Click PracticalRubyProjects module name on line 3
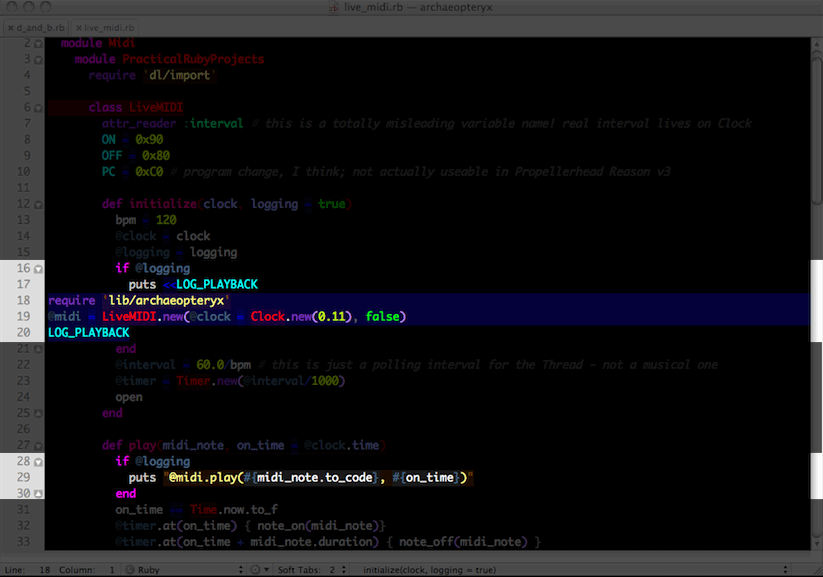Screen dimensions: 823x577 tap(193, 59)
